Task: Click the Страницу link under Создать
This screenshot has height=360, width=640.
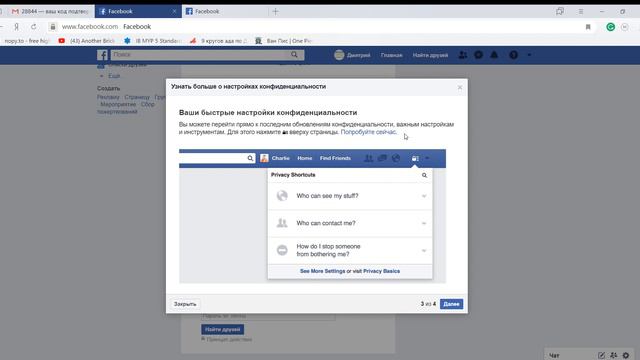Action: pos(137,97)
